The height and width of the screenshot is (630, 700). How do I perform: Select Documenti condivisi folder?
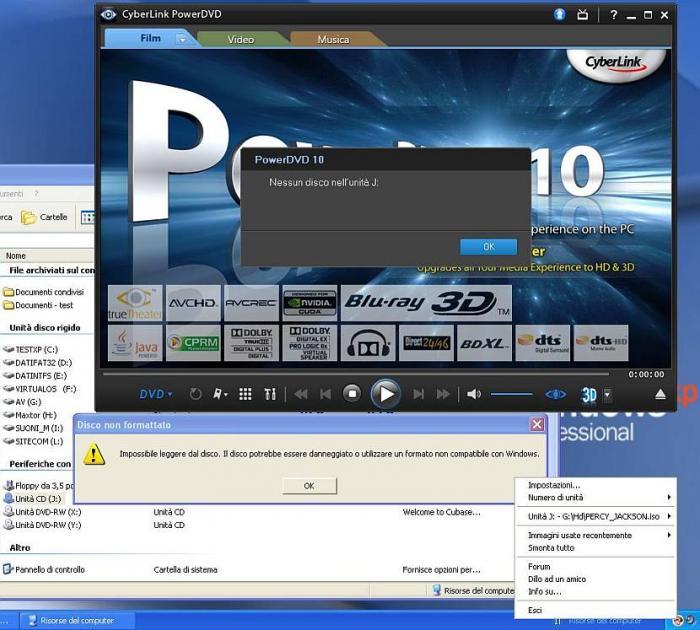tap(44, 292)
